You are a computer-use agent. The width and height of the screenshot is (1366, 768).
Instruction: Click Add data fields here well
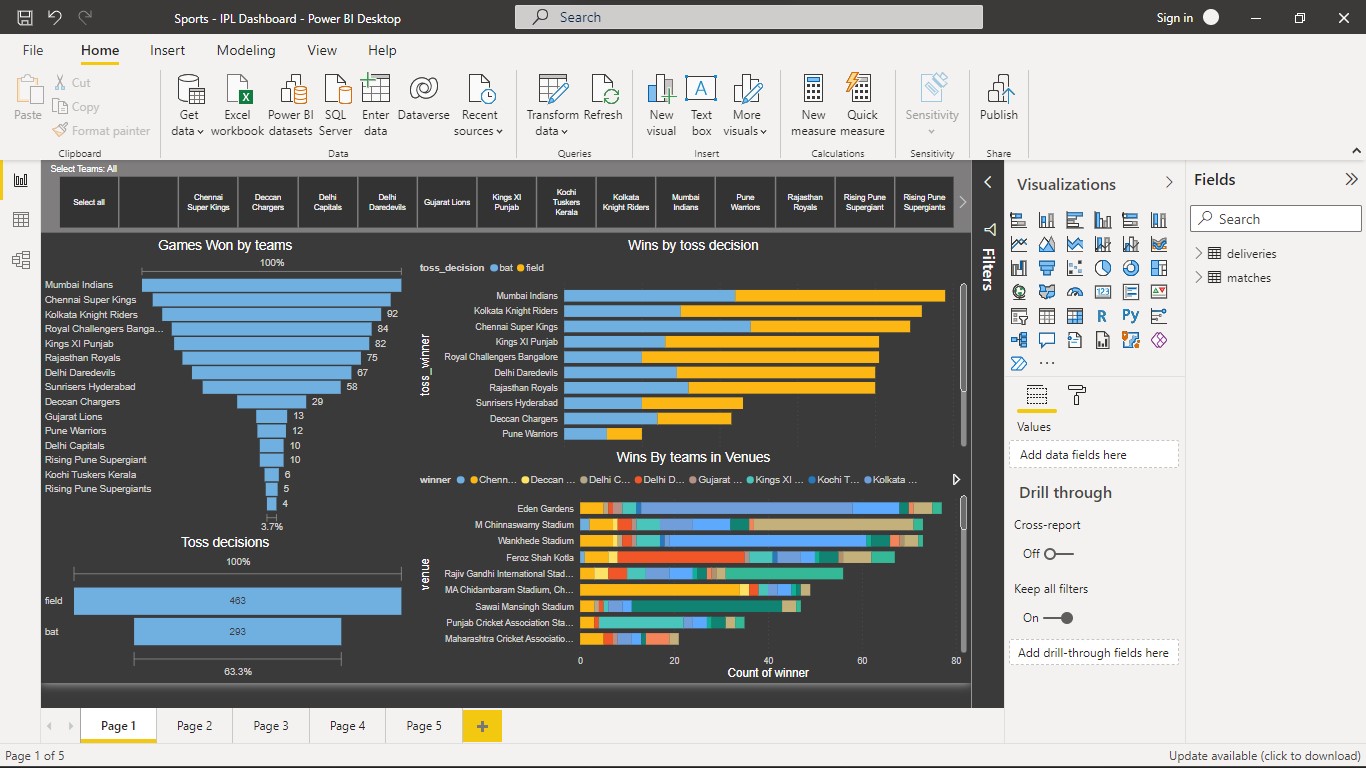[x=1094, y=455]
